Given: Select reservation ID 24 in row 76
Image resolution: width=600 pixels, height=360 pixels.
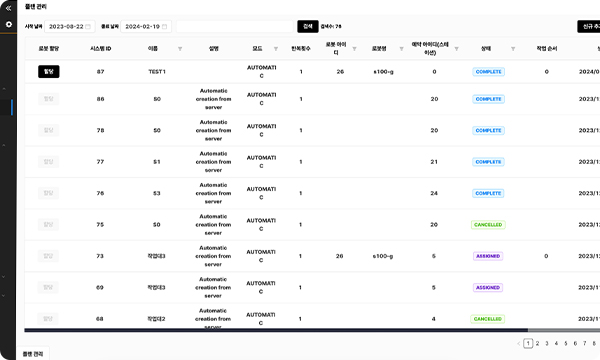Looking at the screenshot, I should [x=434, y=193].
